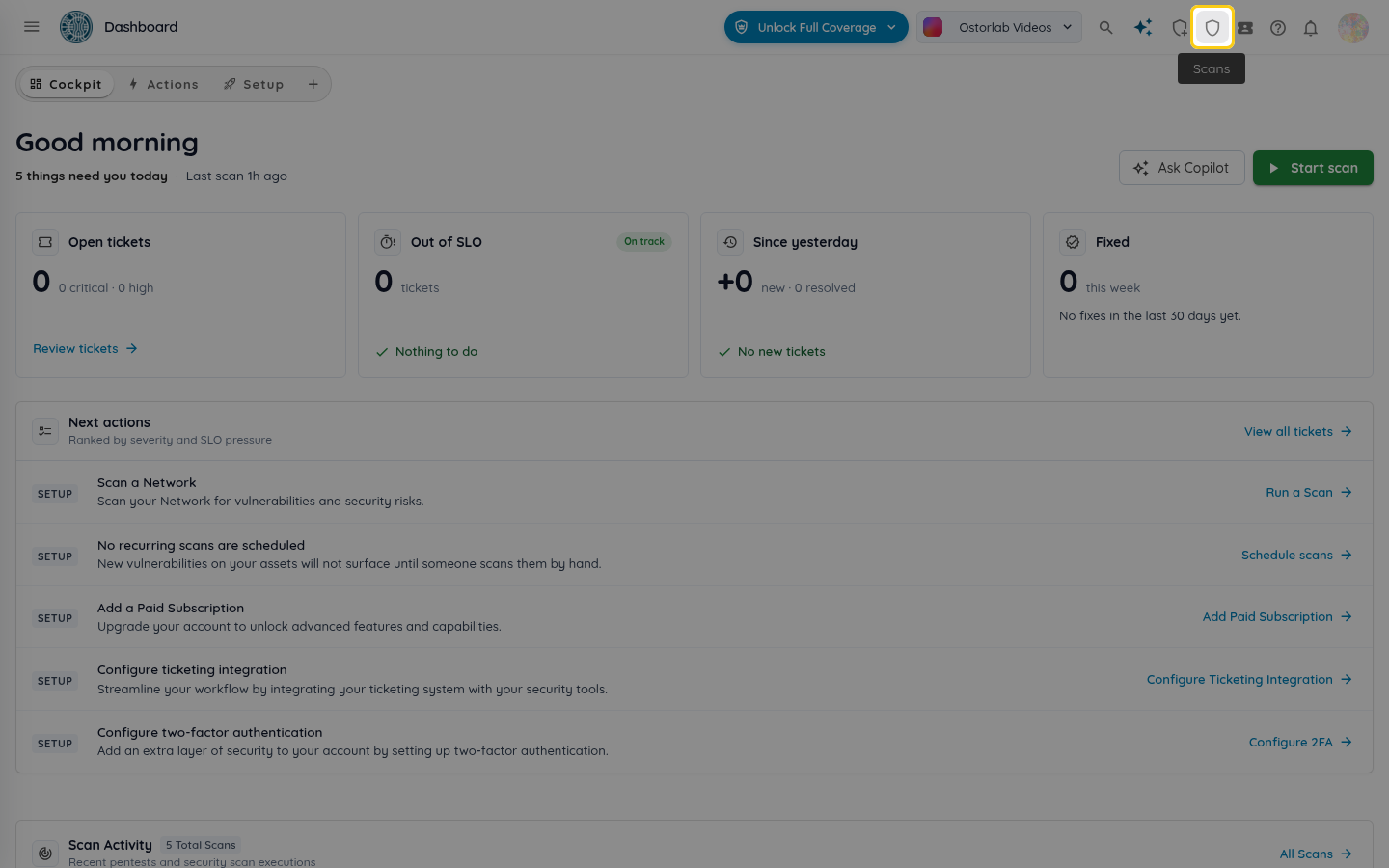Click the Since yesterday history icon
The width and height of the screenshot is (1389, 868).
pos(730,242)
